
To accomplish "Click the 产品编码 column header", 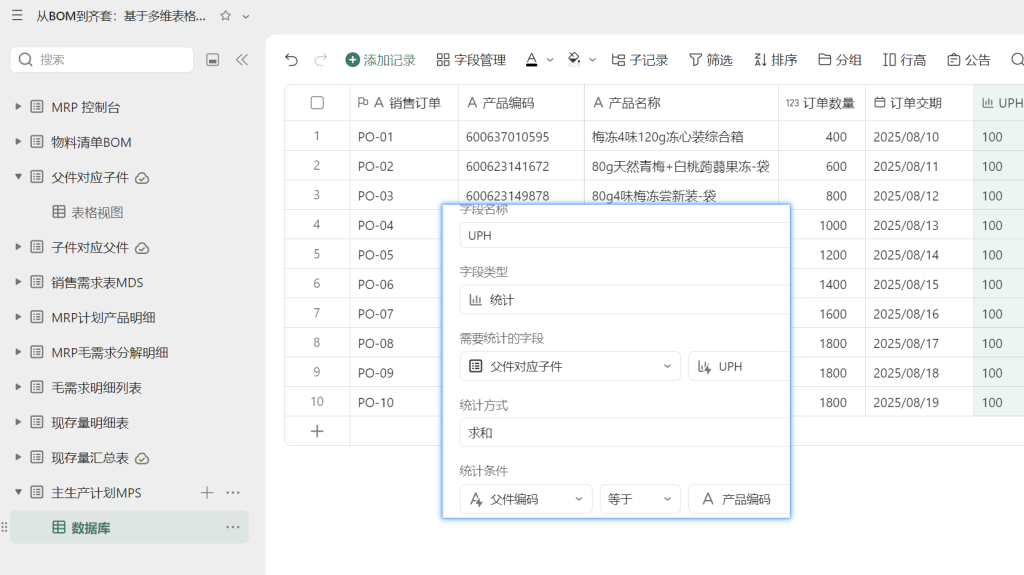I will pyautogui.click(x=521, y=103).
